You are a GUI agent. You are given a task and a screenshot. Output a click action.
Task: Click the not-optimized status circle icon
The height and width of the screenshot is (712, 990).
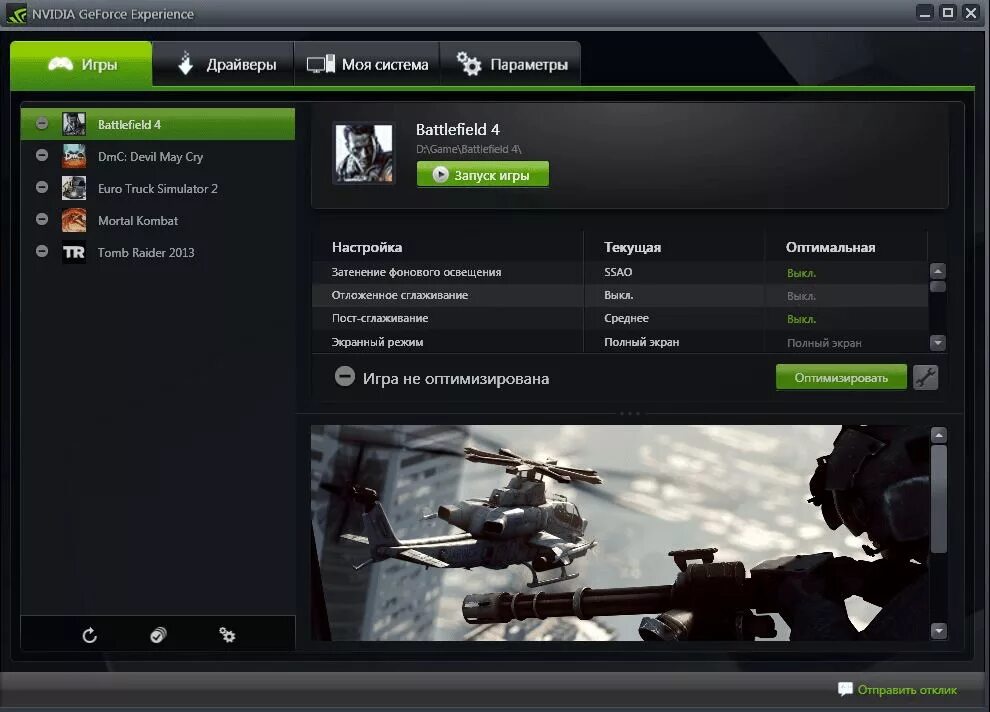(345, 376)
